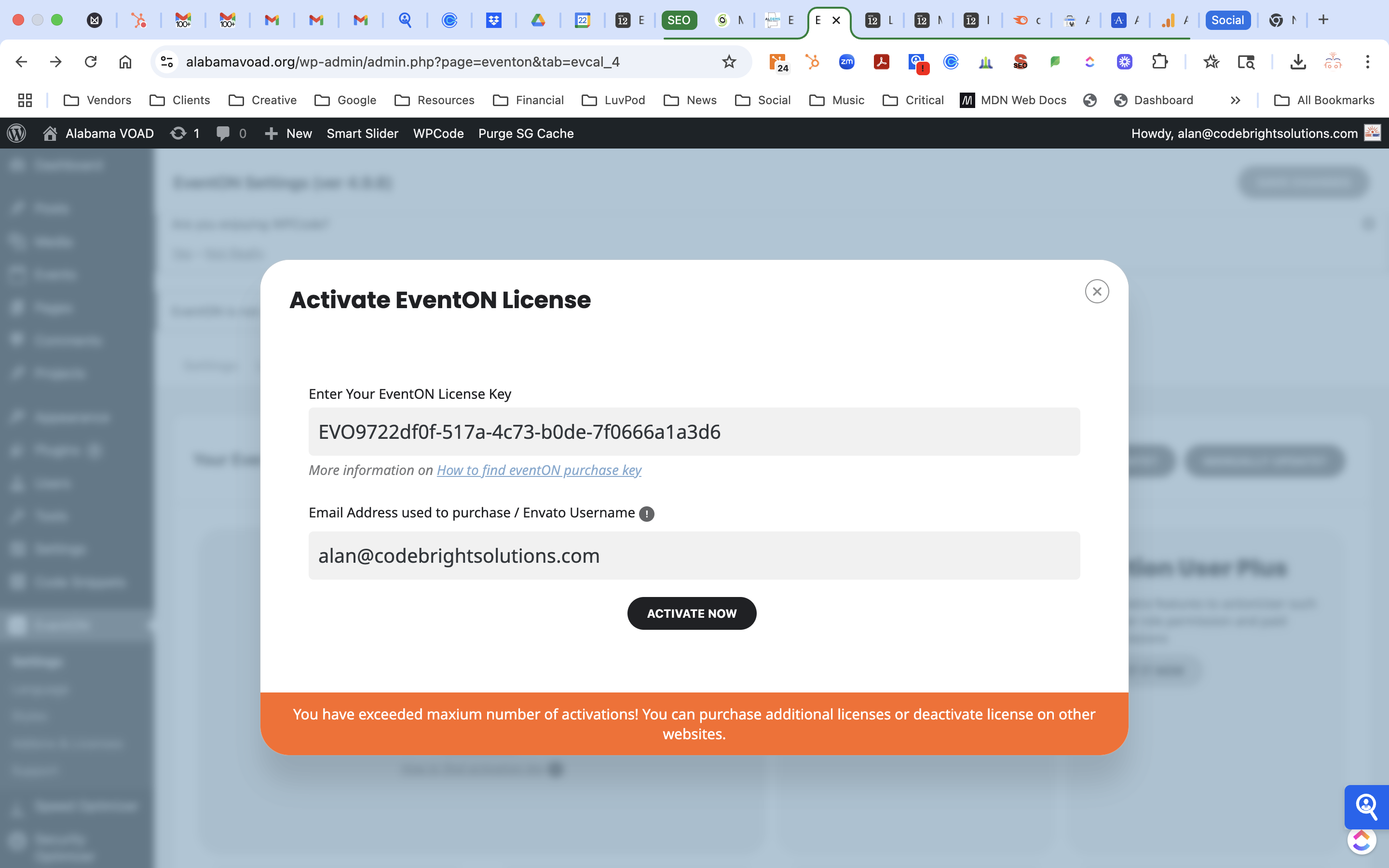
Task: Open the Financial bookmark folder
Action: pos(528,100)
